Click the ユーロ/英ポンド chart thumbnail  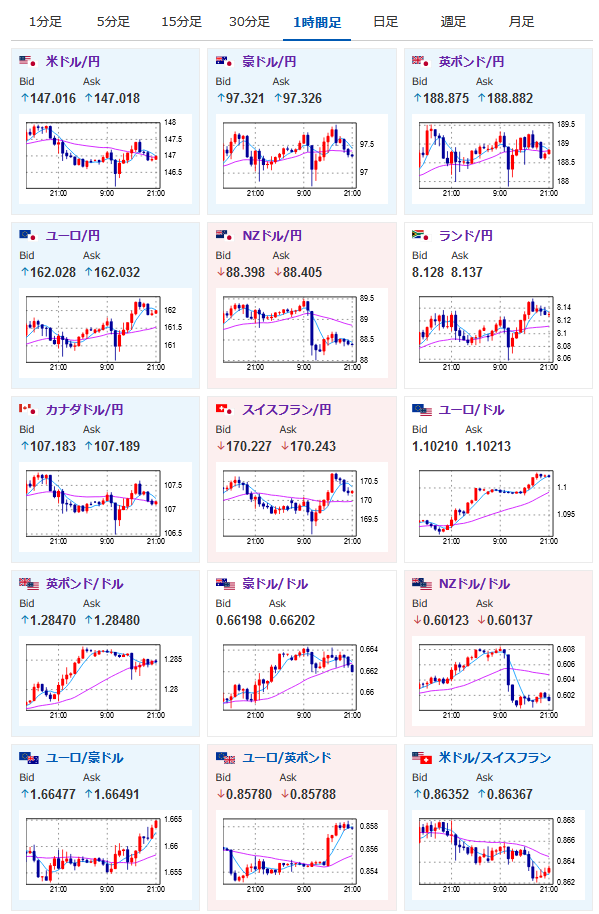click(302, 856)
